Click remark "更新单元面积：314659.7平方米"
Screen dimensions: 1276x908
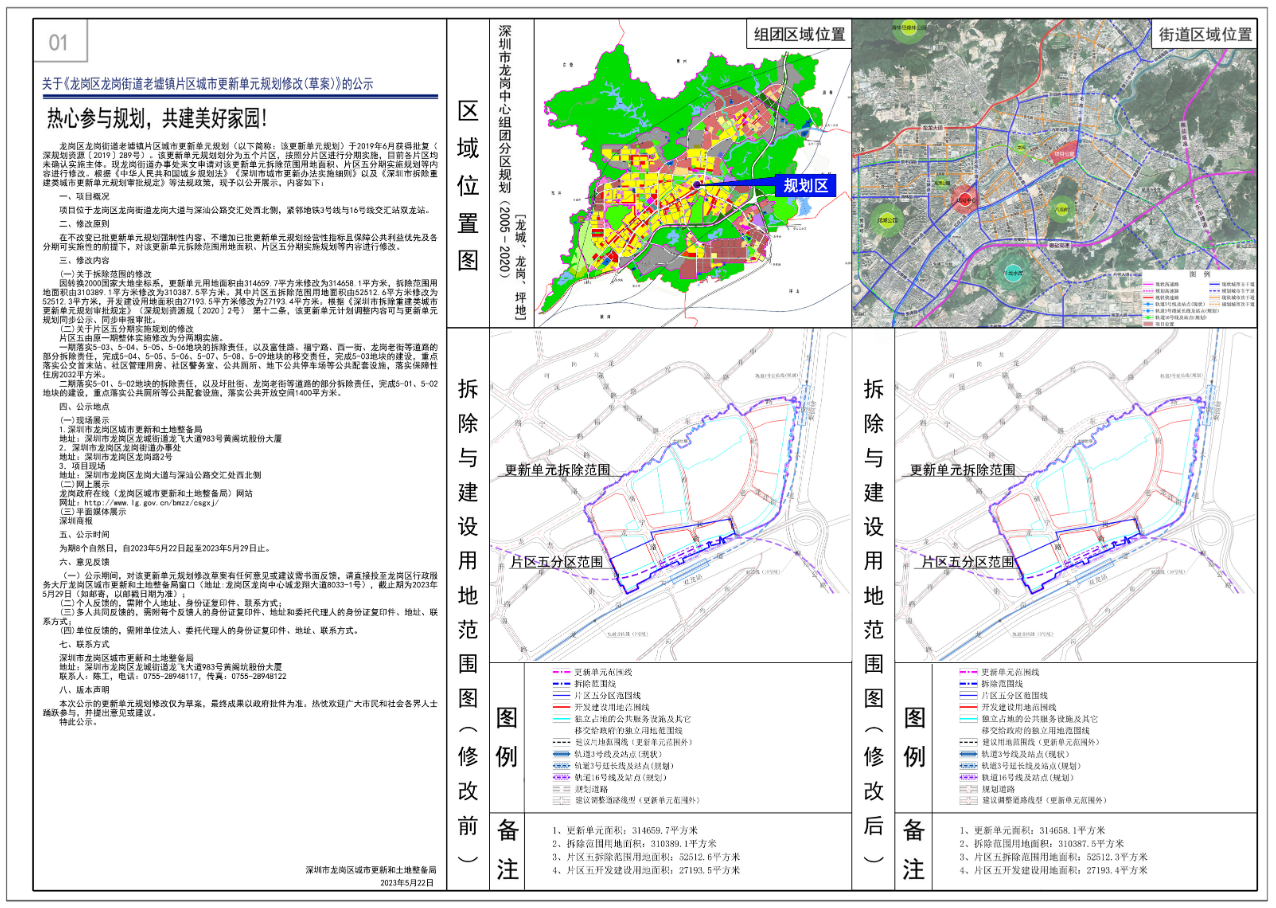630,830
